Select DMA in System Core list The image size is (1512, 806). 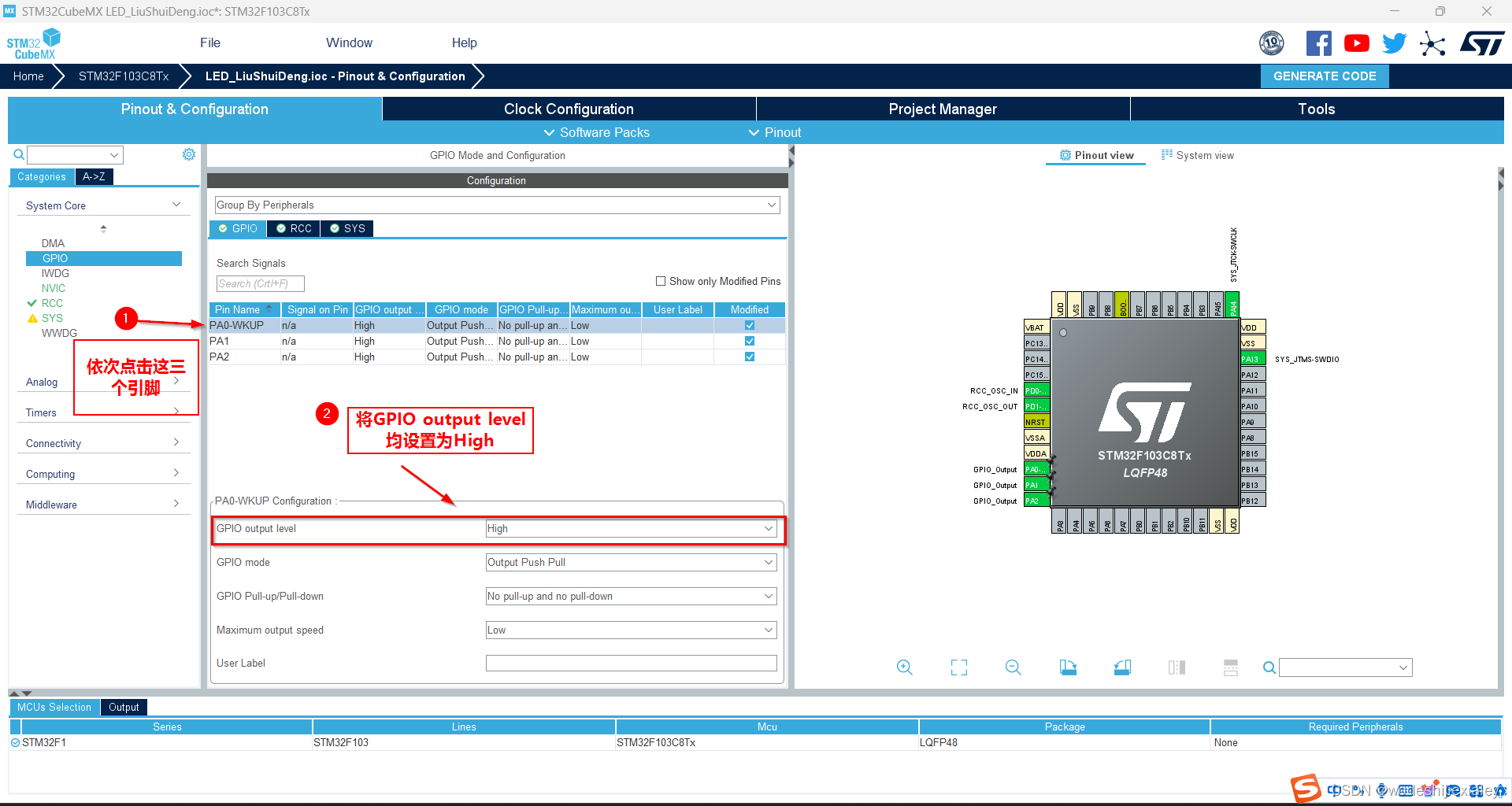[54, 243]
